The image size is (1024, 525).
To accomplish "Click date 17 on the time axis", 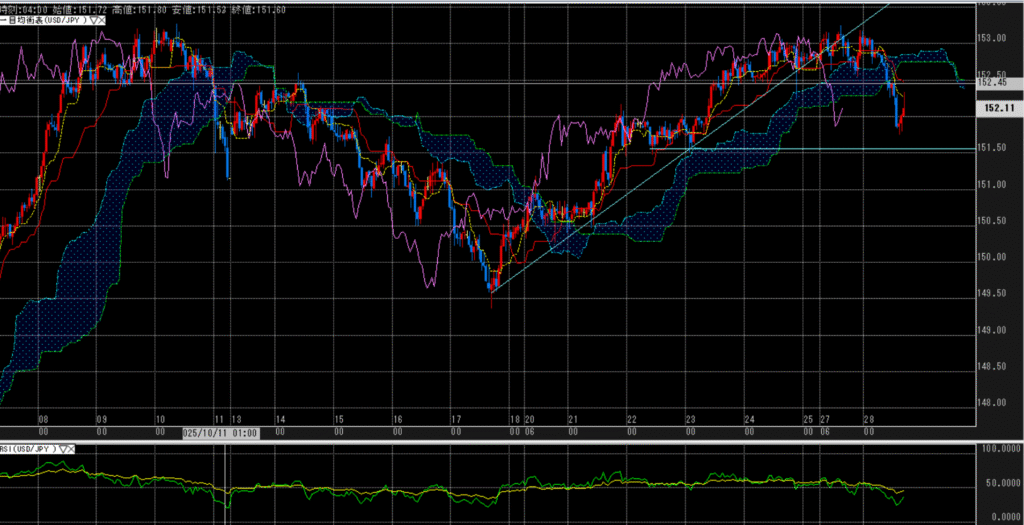I will pyautogui.click(x=455, y=421).
